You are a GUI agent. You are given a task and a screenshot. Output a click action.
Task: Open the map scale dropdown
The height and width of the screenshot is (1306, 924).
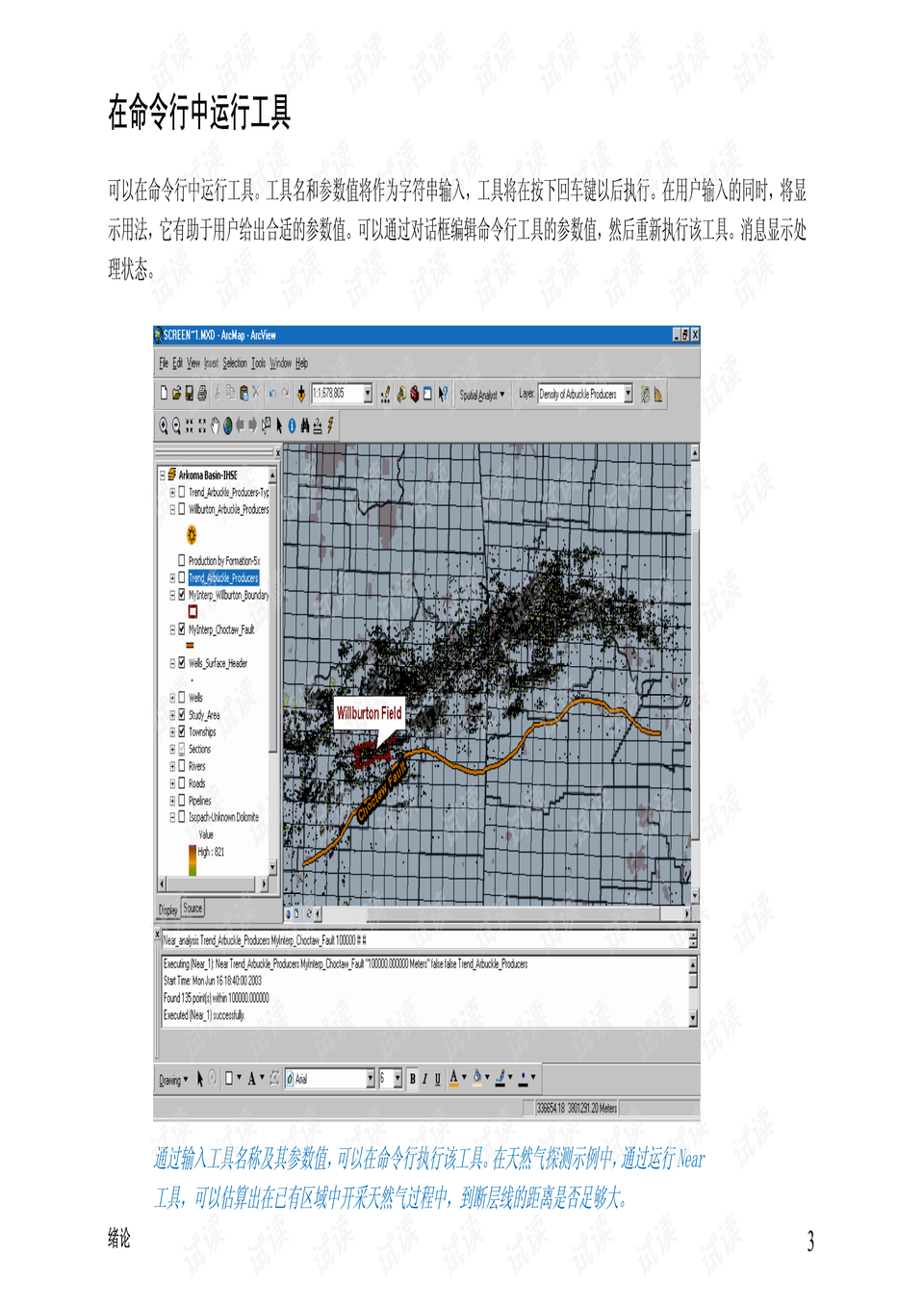click(x=367, y=394)
